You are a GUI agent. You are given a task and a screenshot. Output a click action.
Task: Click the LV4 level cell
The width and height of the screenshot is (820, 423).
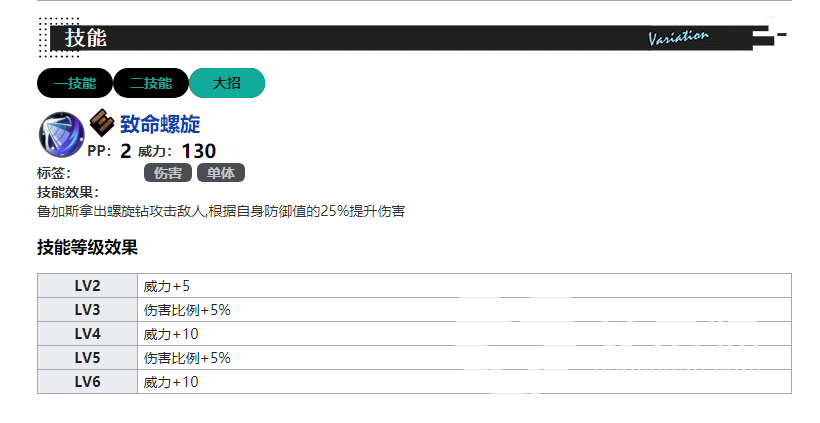tap(88, 334)
